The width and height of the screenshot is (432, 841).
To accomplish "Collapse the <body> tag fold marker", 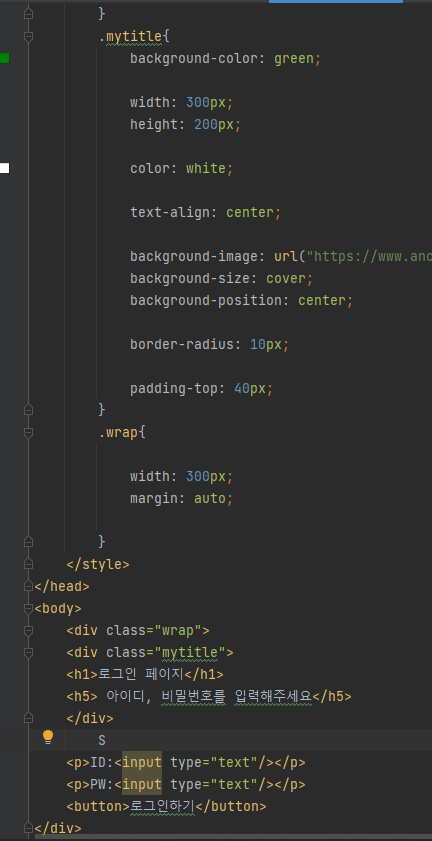I will pos(28,608).
